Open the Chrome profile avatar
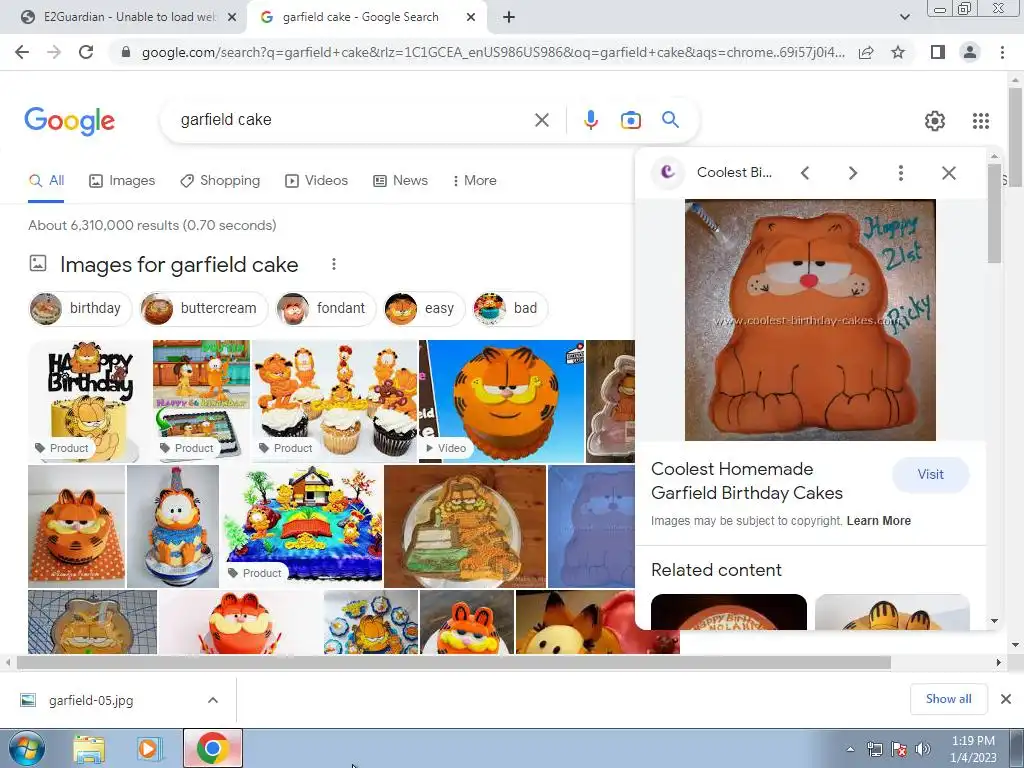 click(970, 52)
